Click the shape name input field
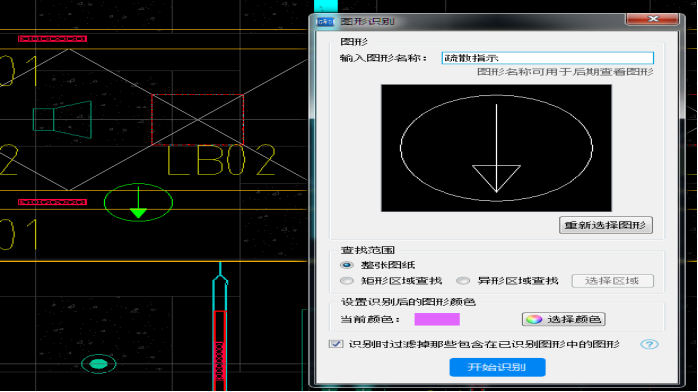698x392 pixels. click(x=548, y=58)
